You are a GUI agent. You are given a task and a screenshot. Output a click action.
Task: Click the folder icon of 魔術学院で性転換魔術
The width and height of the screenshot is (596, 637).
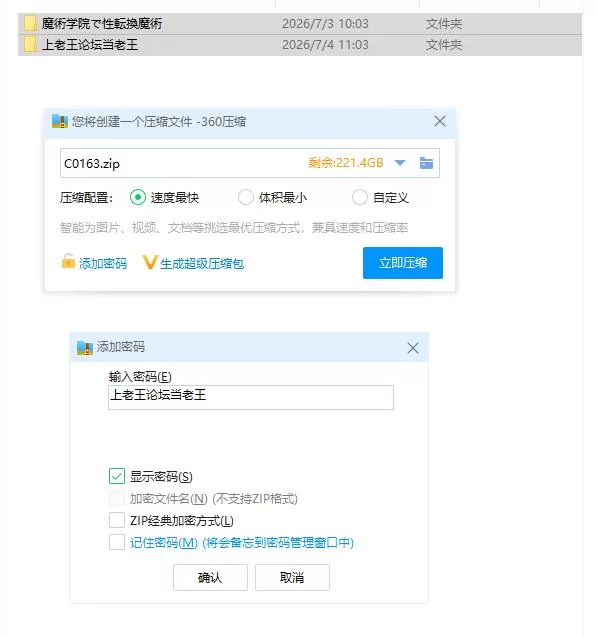(30, 24)
